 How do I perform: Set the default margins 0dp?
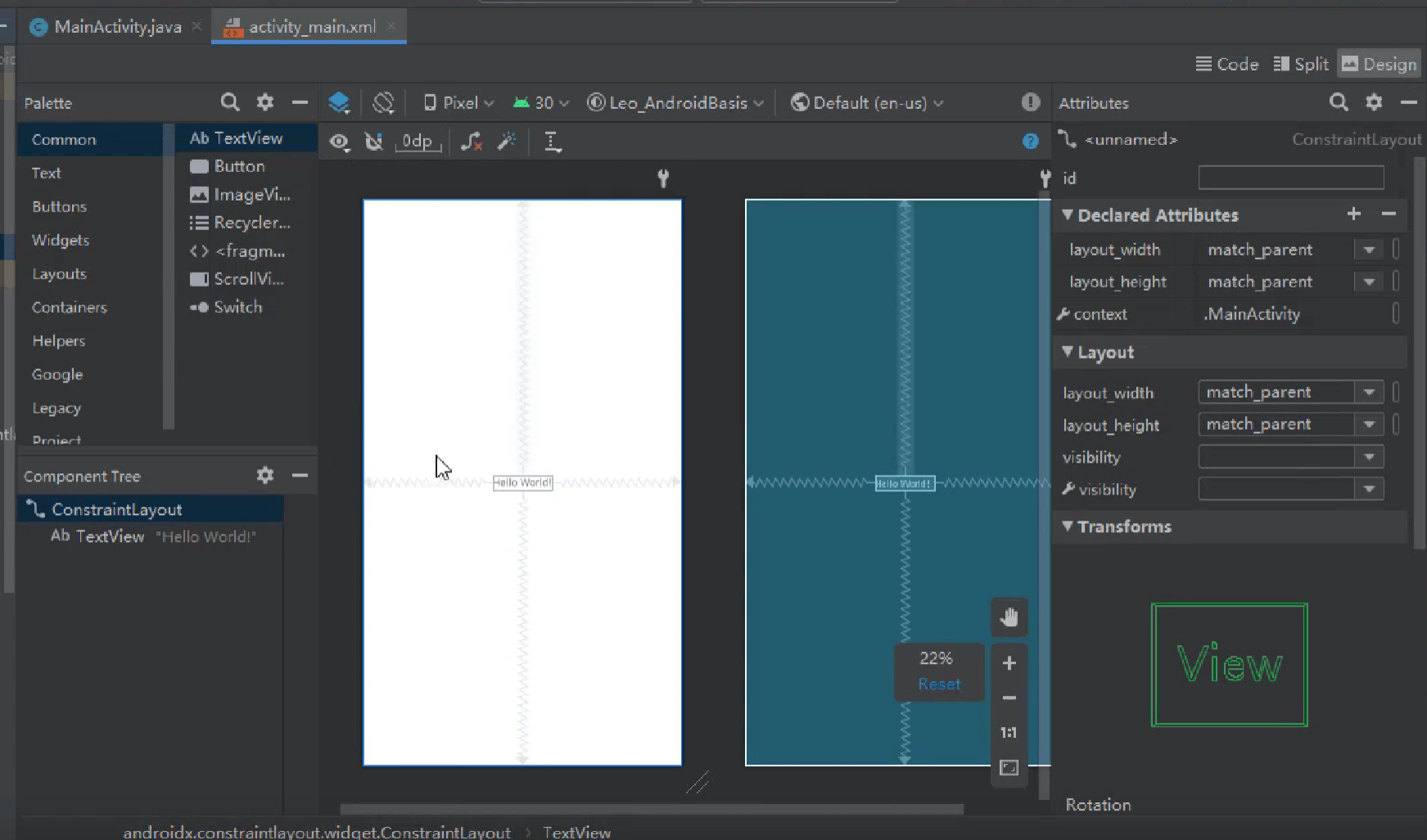click(418, 142)
